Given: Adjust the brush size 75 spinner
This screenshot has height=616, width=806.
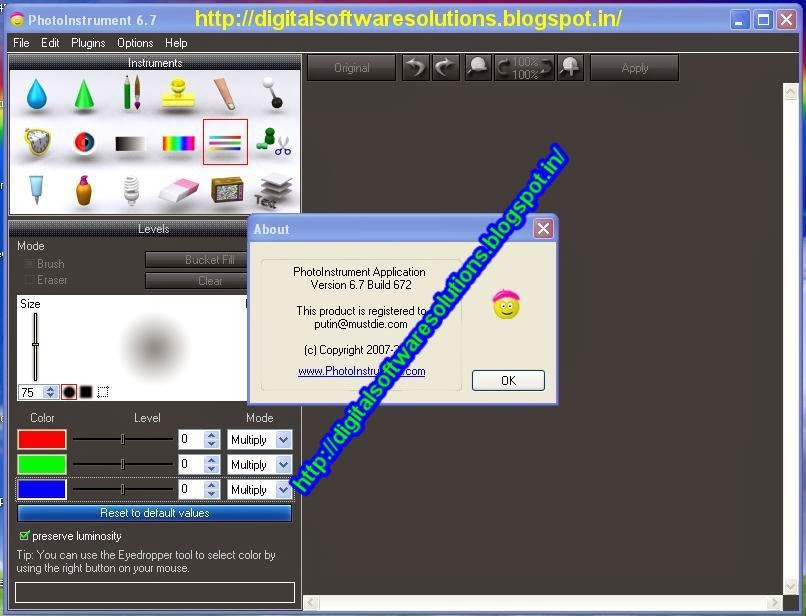Looking at the screenshot, I should [x=50, y=392].
